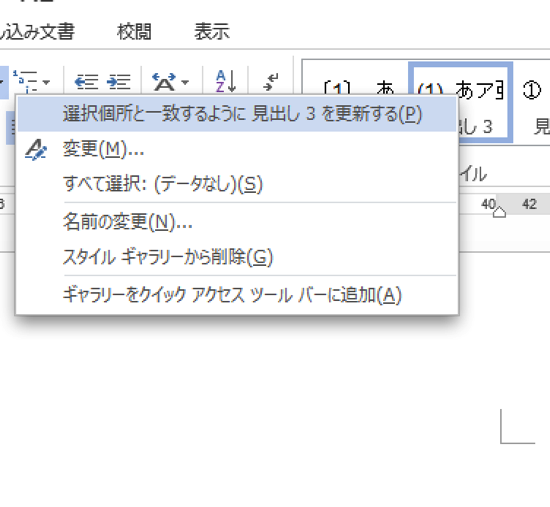550x507 pixels.
Task: Switch to the 表示 ribbon tab
Action: [212, 32]
